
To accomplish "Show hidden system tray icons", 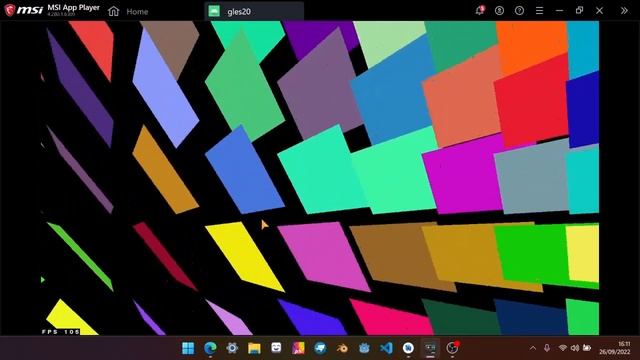I will coord(533,348).
